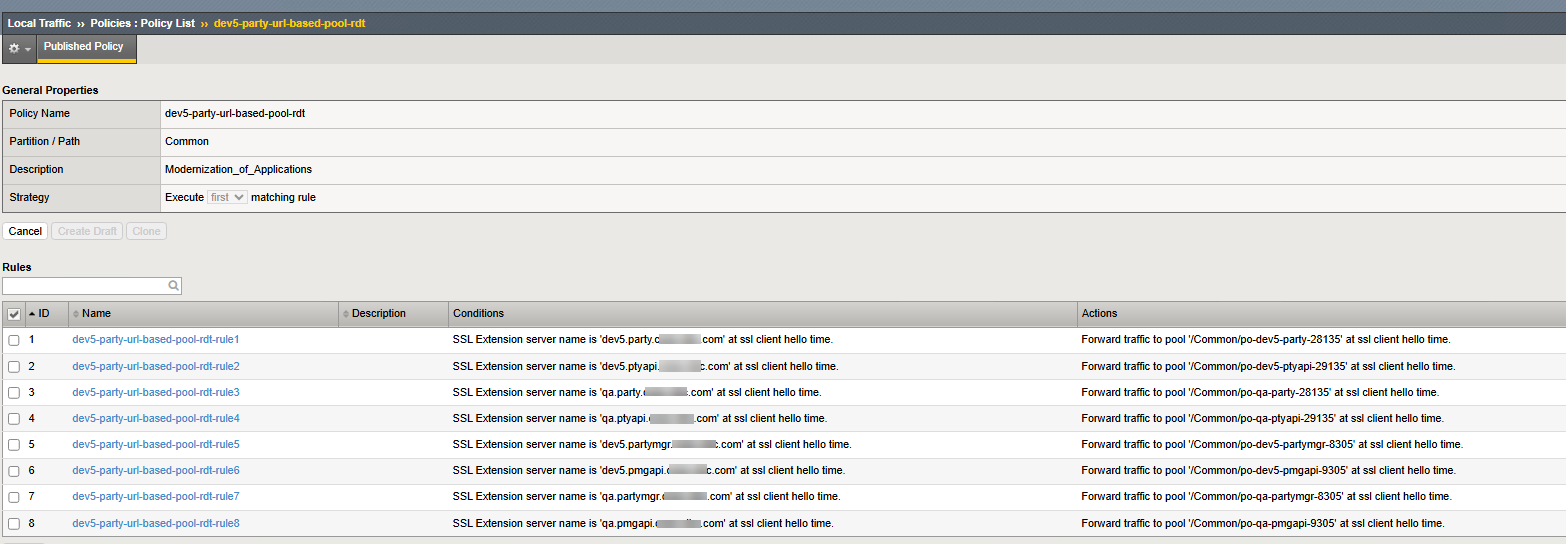
Task: Tick the checkbox for rule ID 8
Action: 14,523
